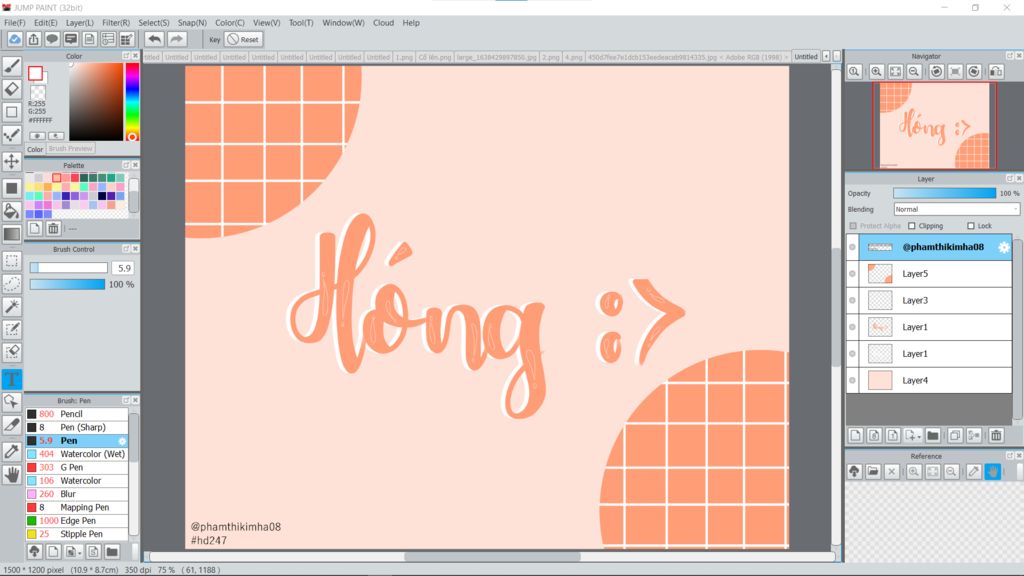Click the speech bubble icon in top toolbar
1024x576 pixels.
tap(52, 39)
